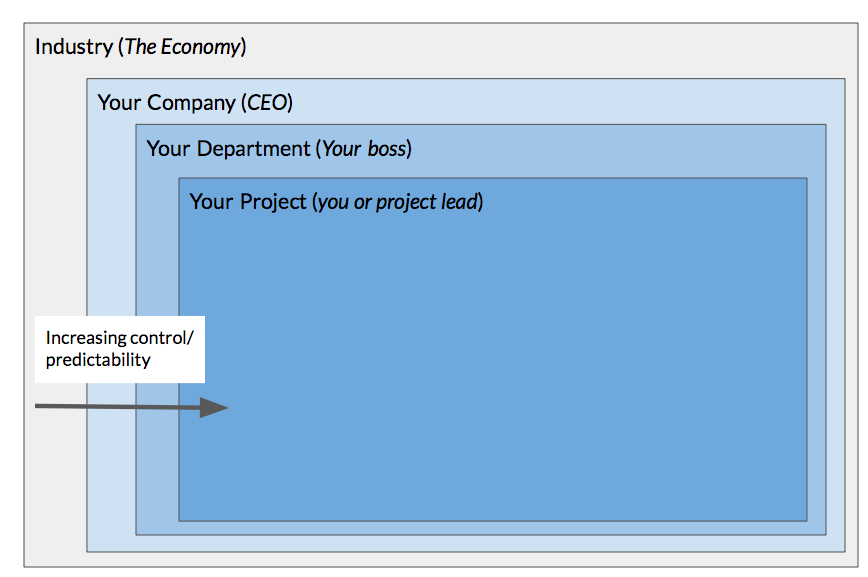Select the 'Your Project' label text
The width and height of the screenshot is (868, 577).
(x=248, y=201)
